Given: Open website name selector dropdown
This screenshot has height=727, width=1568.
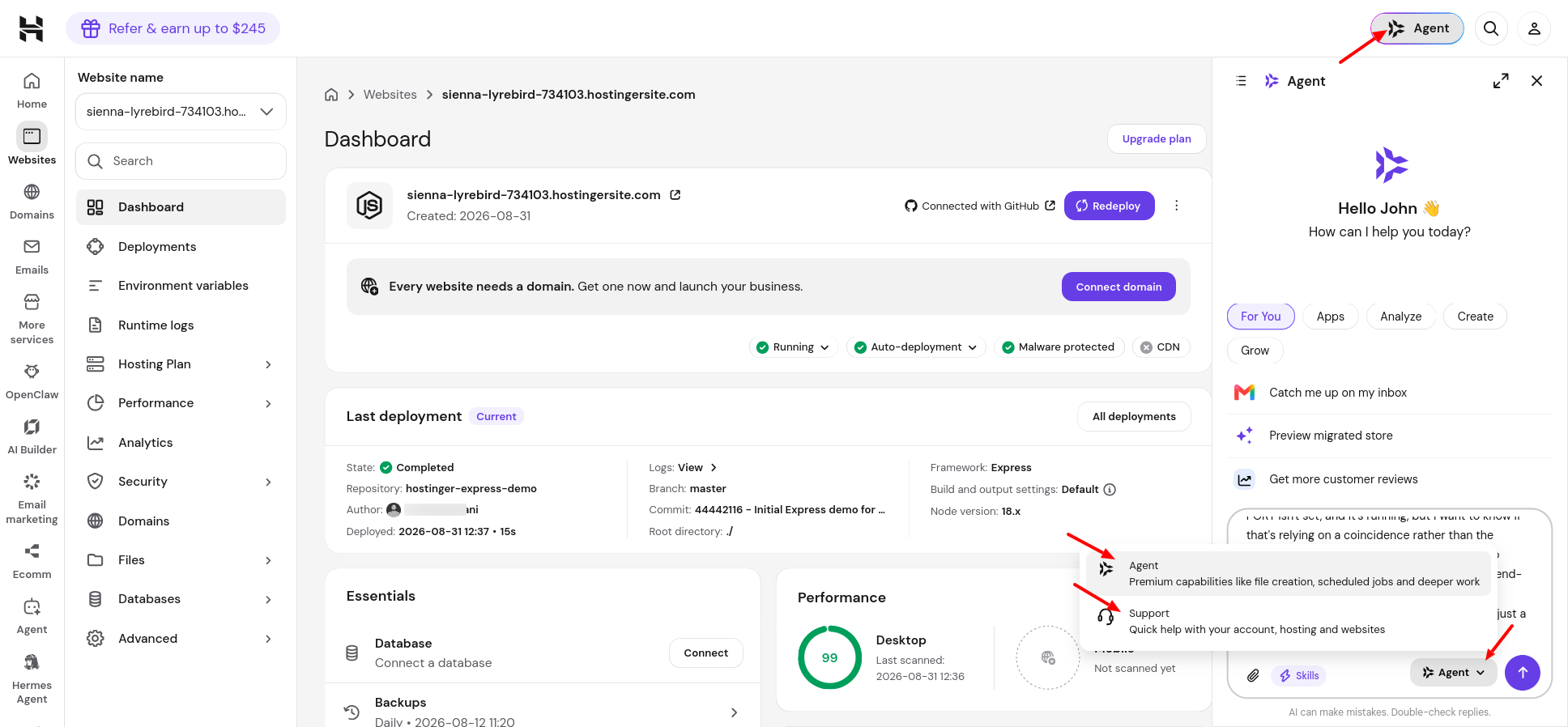Looking at the screenshot, I should [181, 112].
